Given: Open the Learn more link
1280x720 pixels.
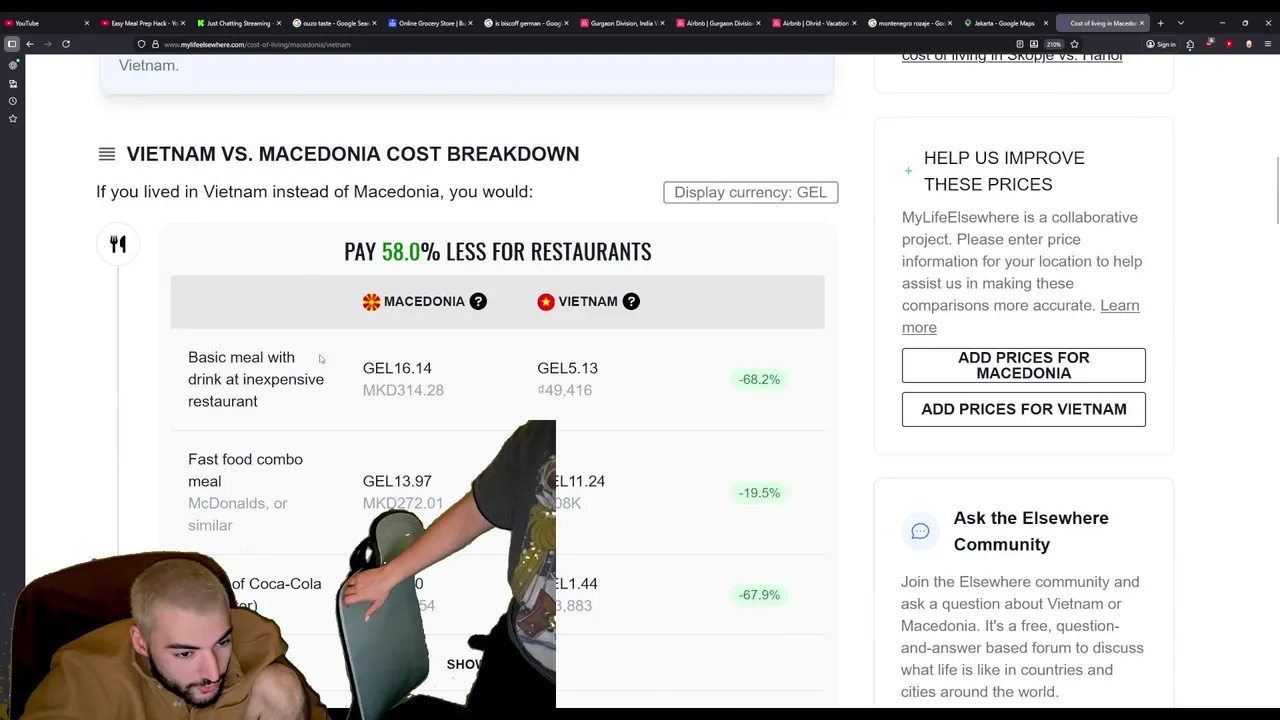Looking at the screenshot, I should coord(1020,316).
